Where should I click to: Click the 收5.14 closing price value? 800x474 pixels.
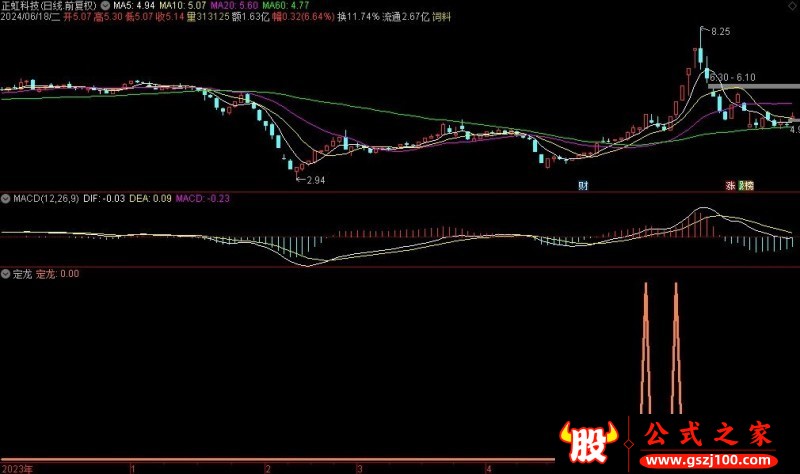(x=169, y=17)
